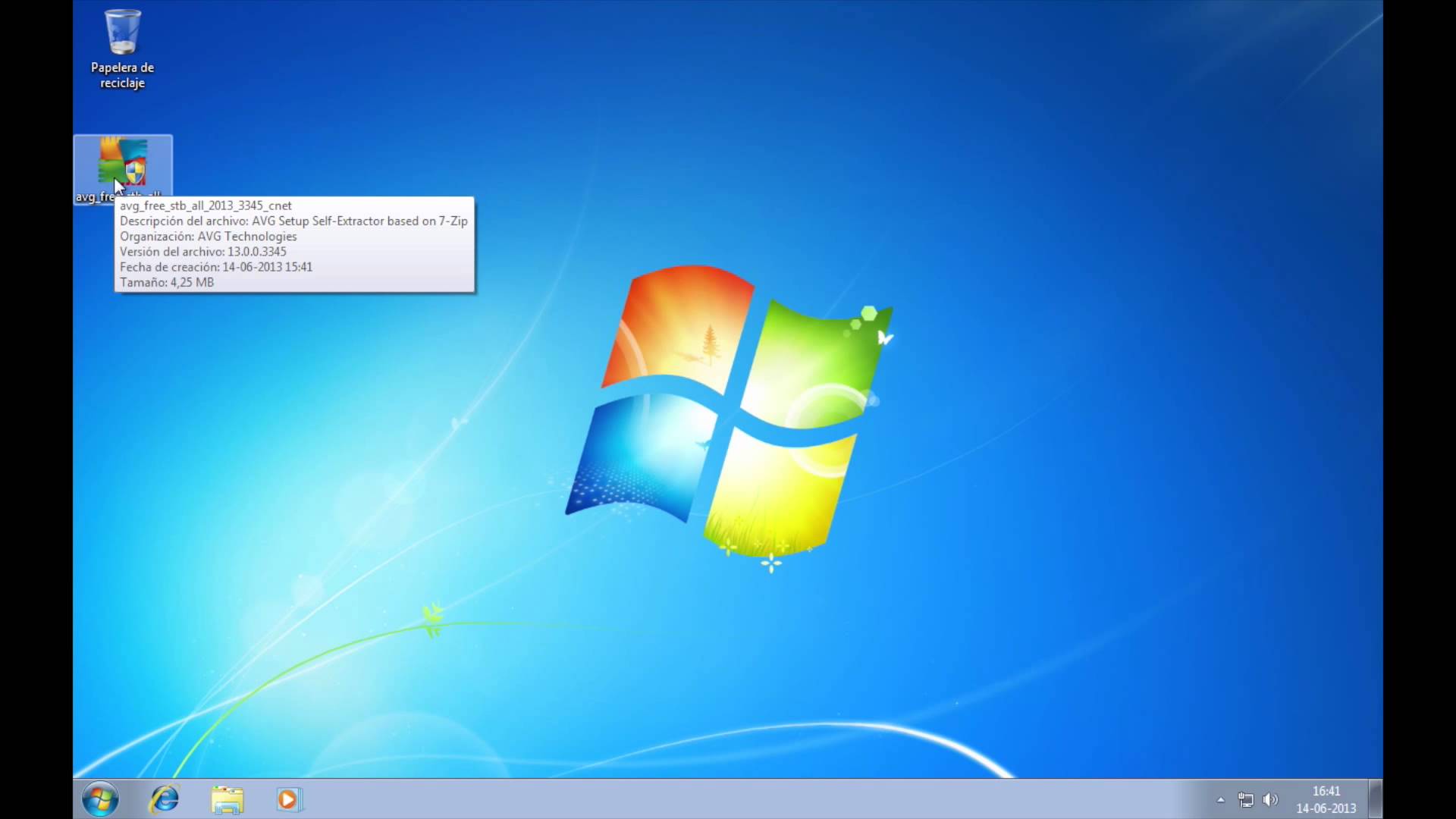Click the 'Tamaño: 4,25 MB' tooltip line
The width and height of the screenshot is (1456, 819).
click(x=167, y=282)
